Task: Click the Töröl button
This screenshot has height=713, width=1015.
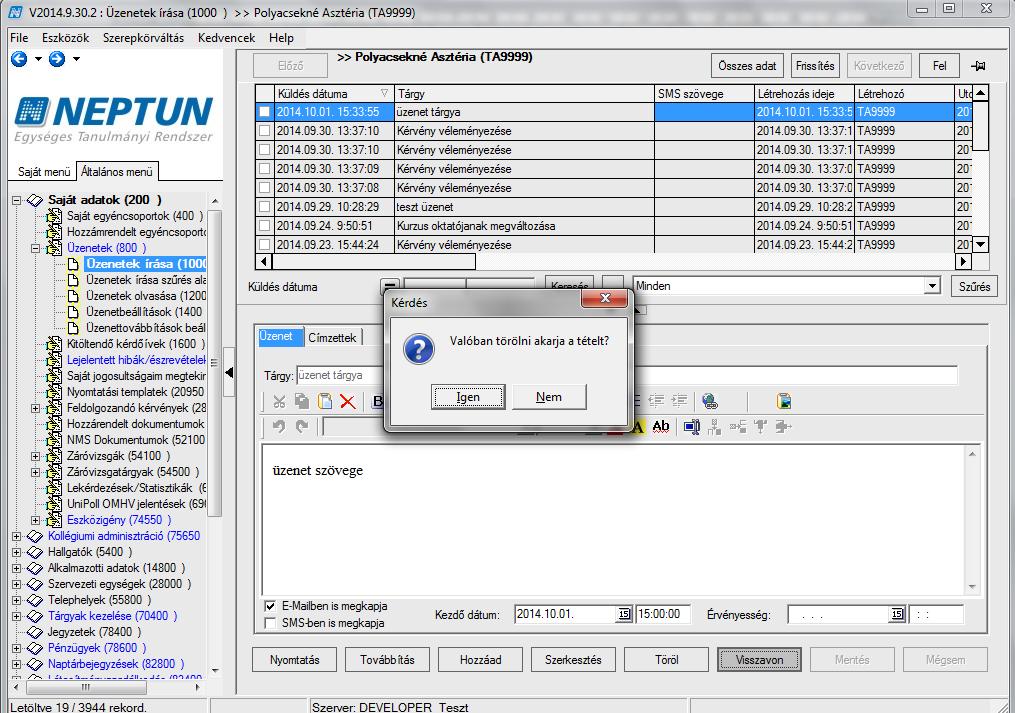Action: point(666,660)
